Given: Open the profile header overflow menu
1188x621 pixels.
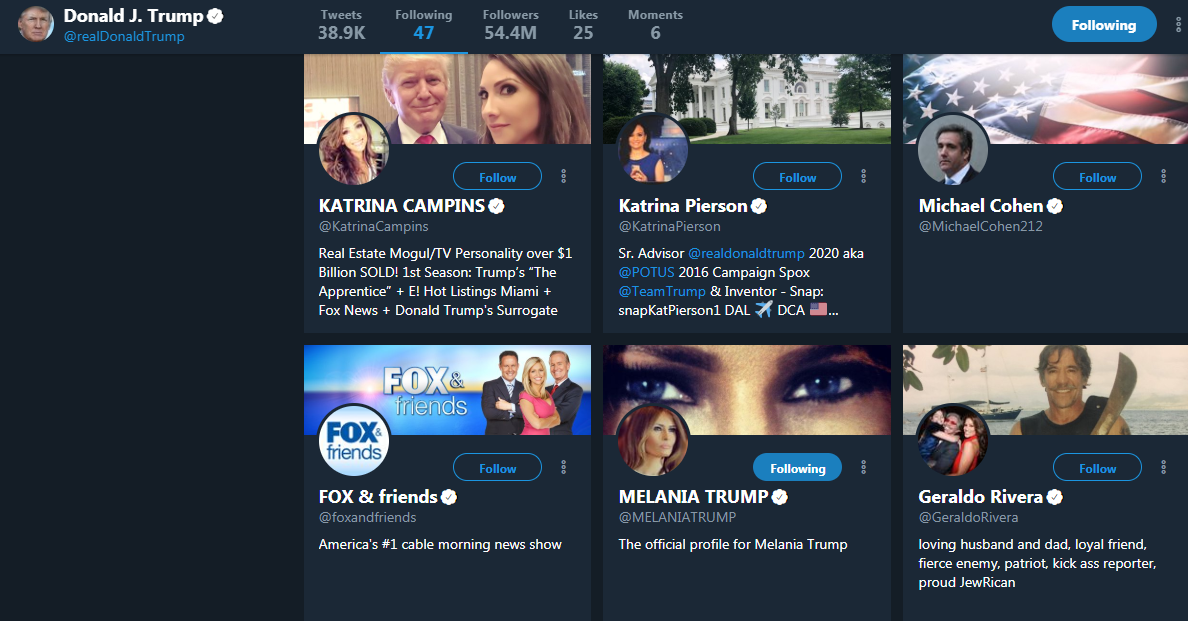Looking at the screenshot, I should pos(1178,25).
